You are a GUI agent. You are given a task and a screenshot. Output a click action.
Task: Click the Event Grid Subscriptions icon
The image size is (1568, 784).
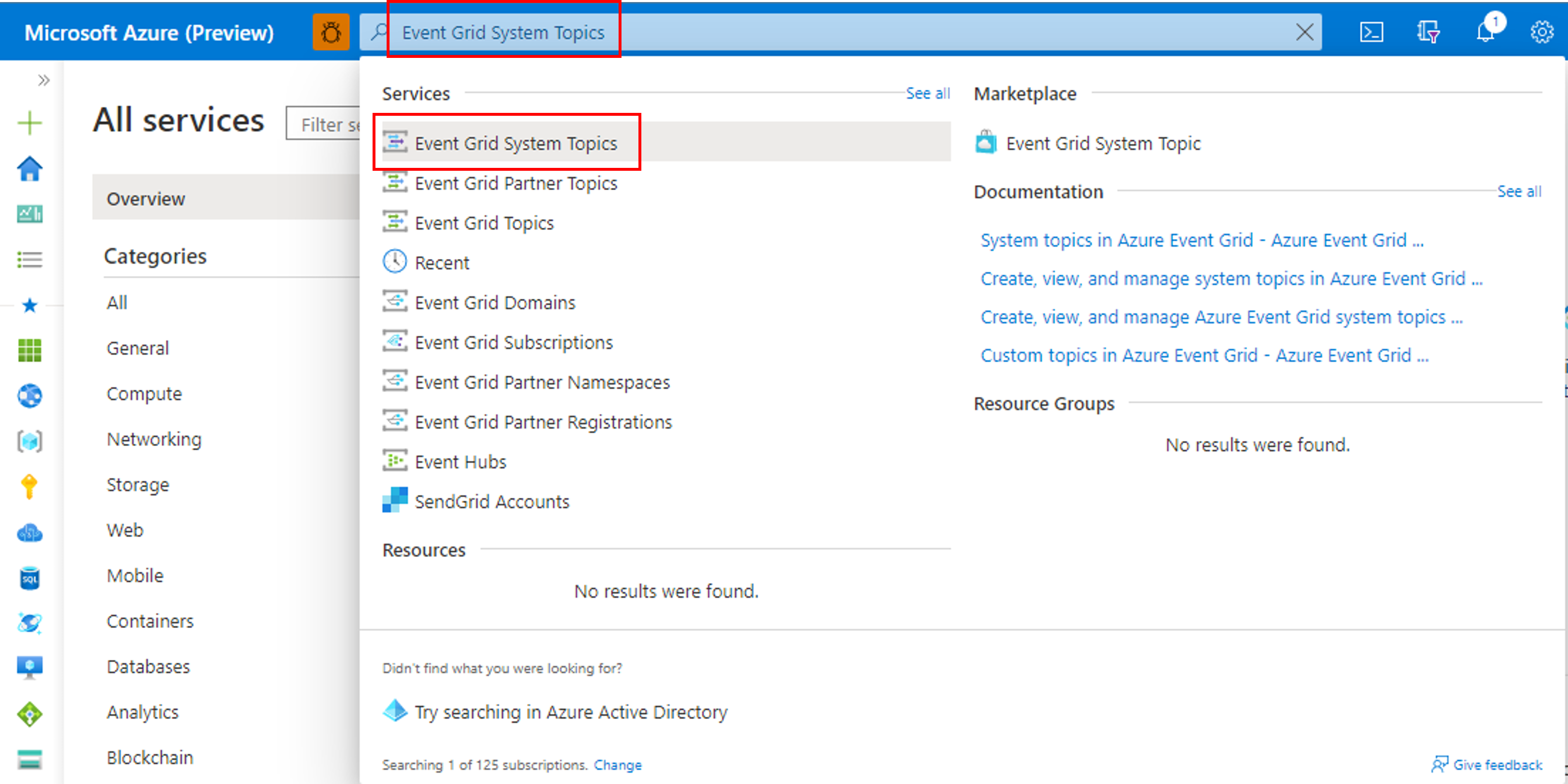coord(395,342)
